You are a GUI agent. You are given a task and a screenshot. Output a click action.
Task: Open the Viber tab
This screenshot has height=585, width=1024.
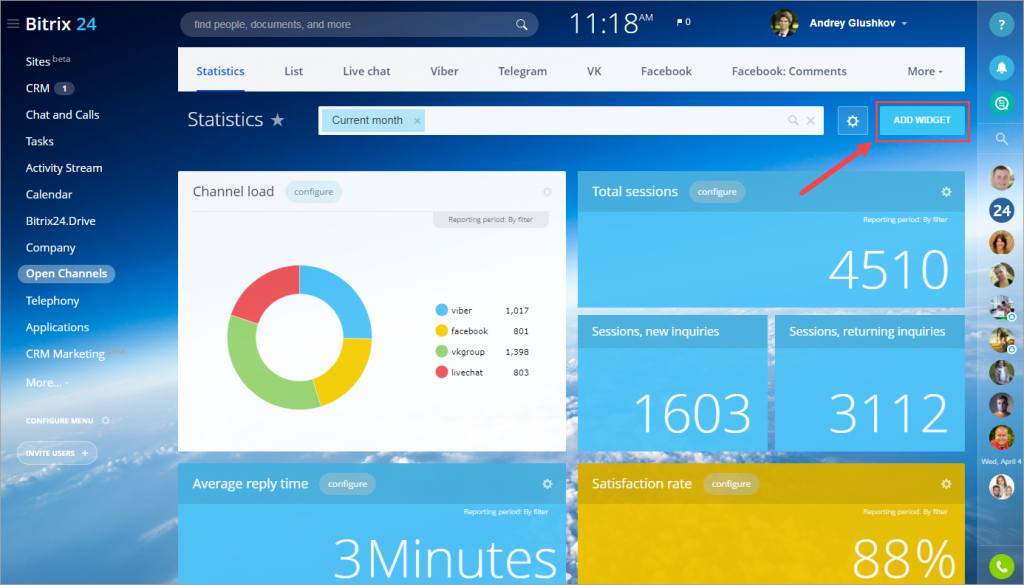(x=444, y=71)
